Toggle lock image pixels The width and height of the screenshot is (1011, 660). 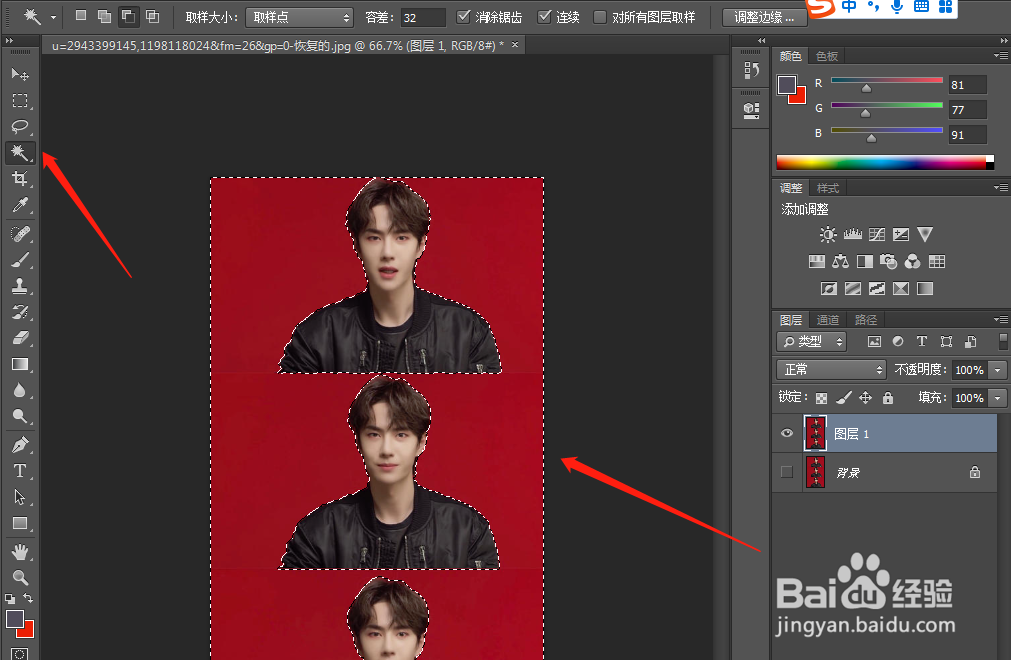point(844,398)
